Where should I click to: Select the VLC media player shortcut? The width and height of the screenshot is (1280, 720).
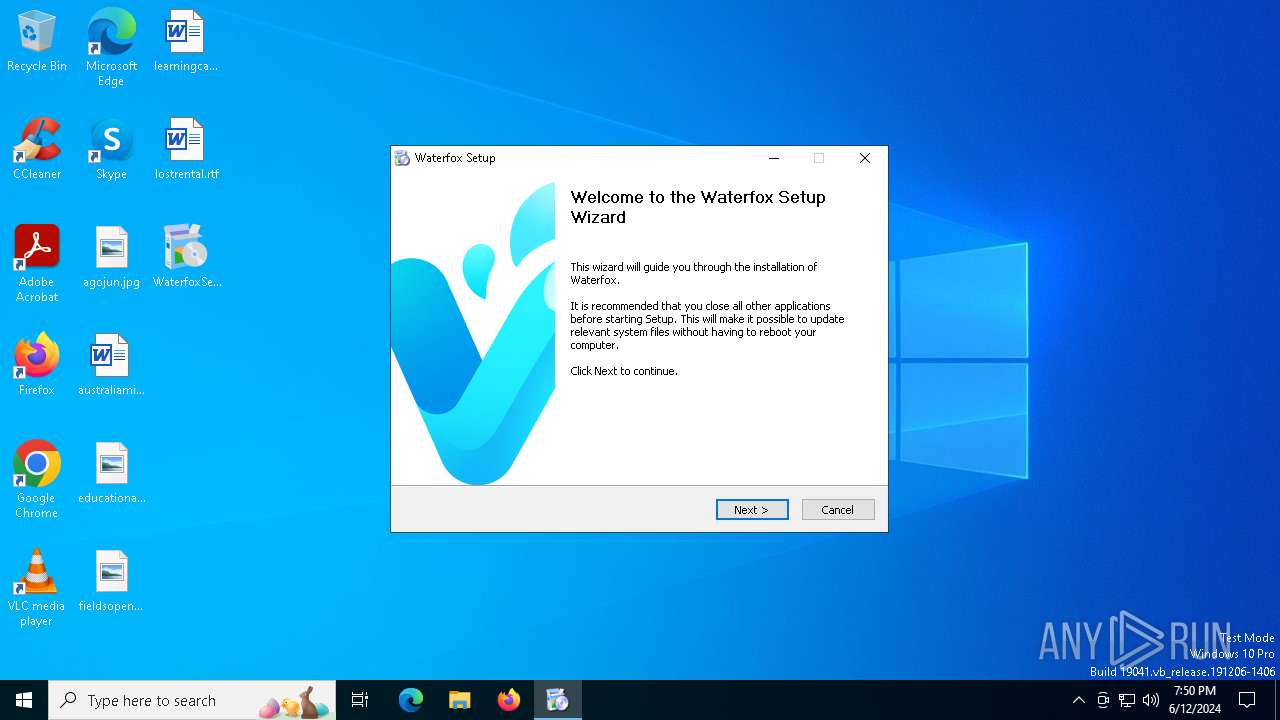pos(37,588)
